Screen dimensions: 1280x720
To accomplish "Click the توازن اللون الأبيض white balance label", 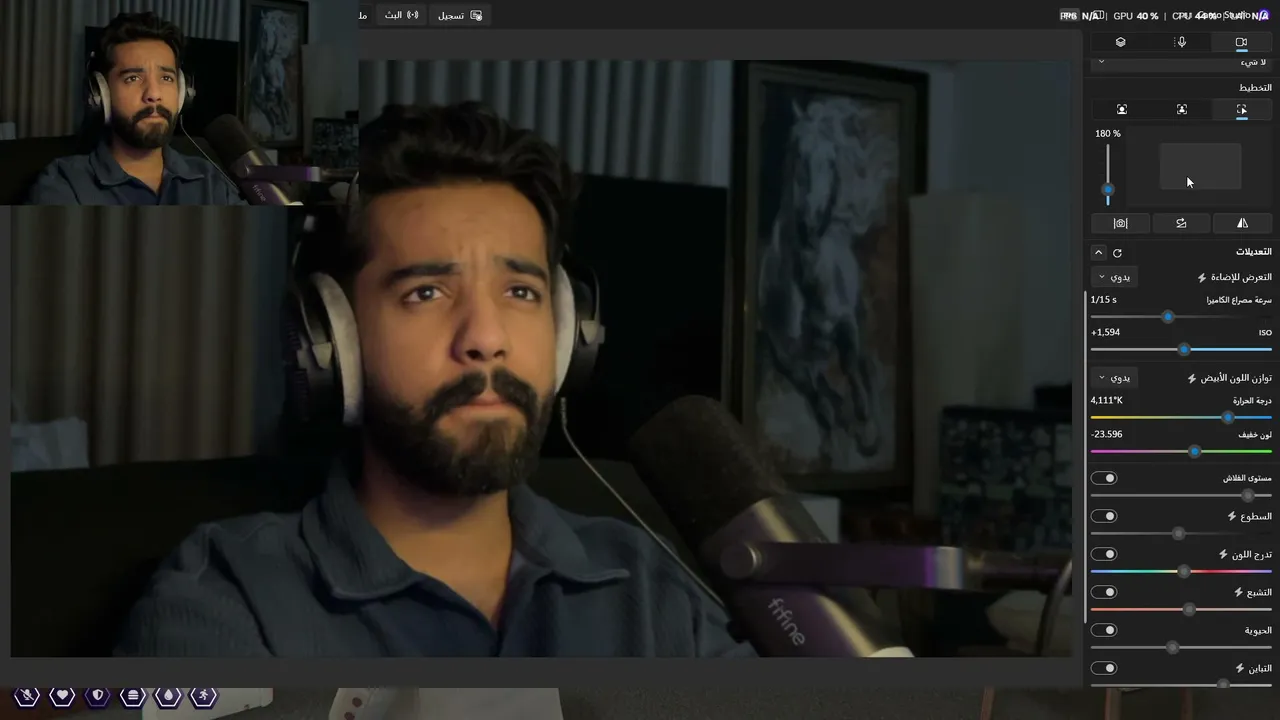I will (1236, 378).
